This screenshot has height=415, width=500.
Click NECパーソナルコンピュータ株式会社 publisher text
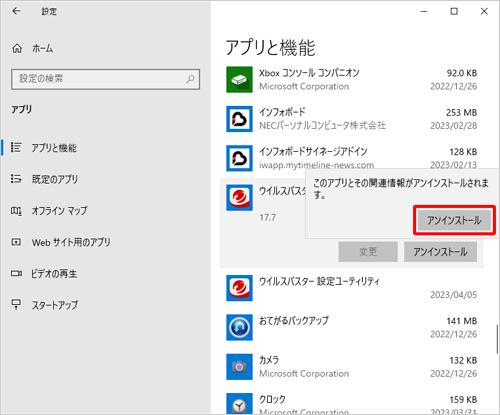(322, 126)
